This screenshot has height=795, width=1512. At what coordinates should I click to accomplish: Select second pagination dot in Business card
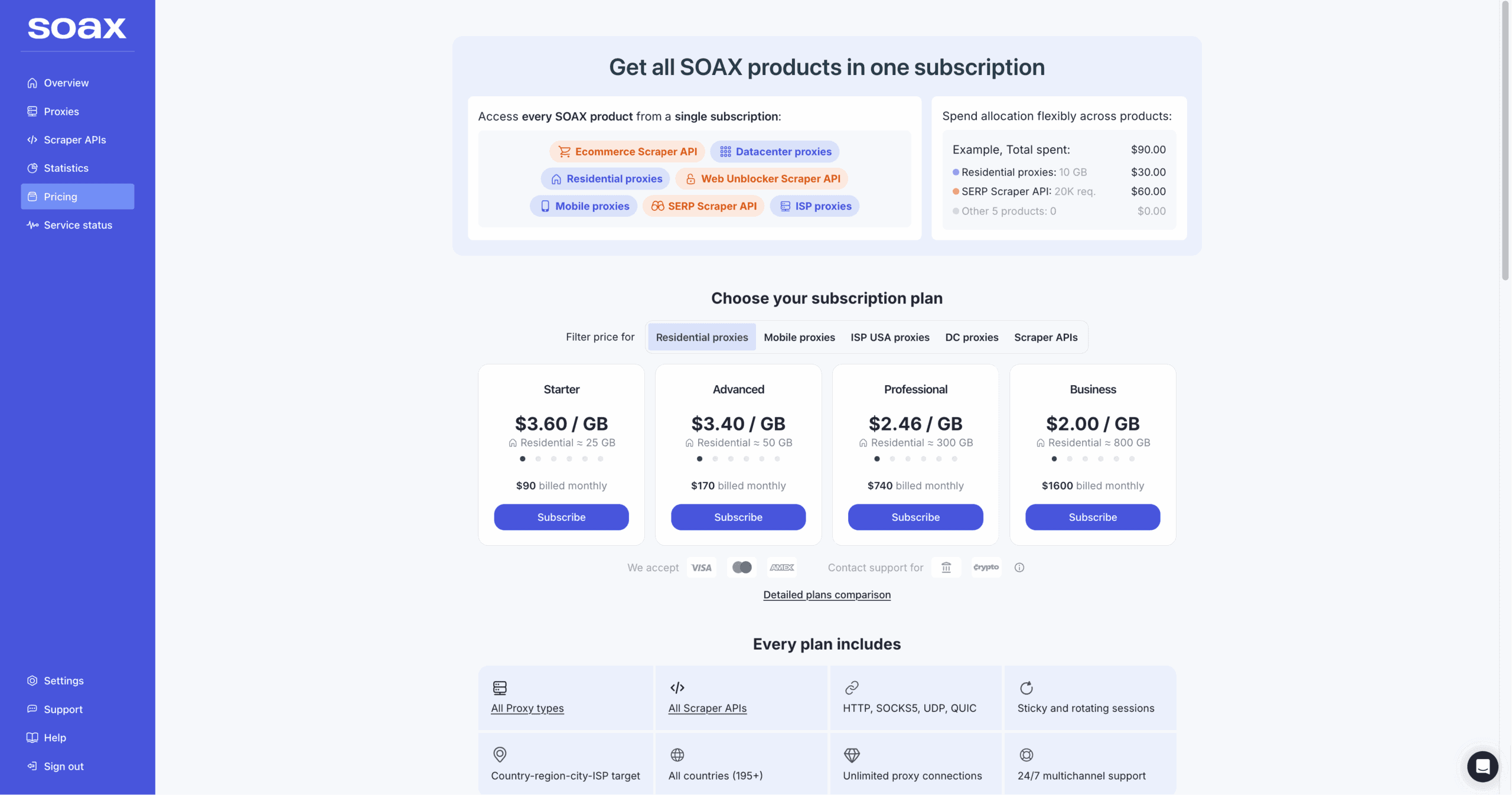click(x=1070, y=458)
